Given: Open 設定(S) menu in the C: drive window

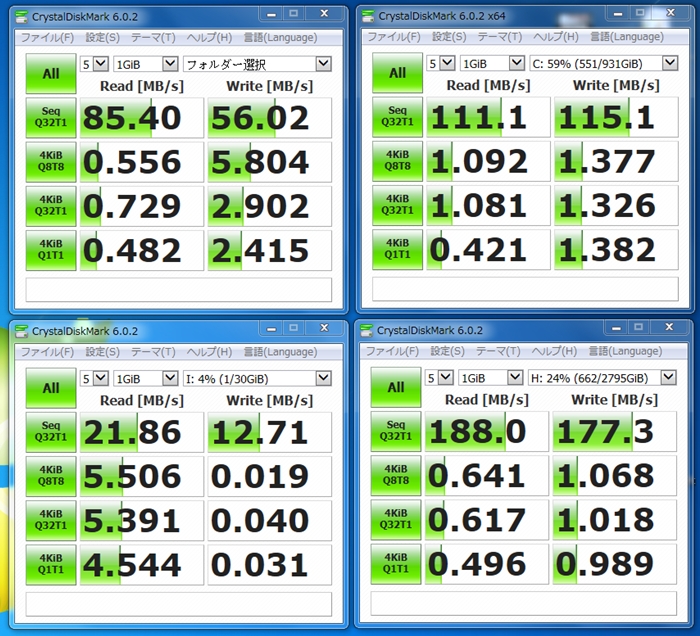Looking at the screenshot, I should point(449,37).
